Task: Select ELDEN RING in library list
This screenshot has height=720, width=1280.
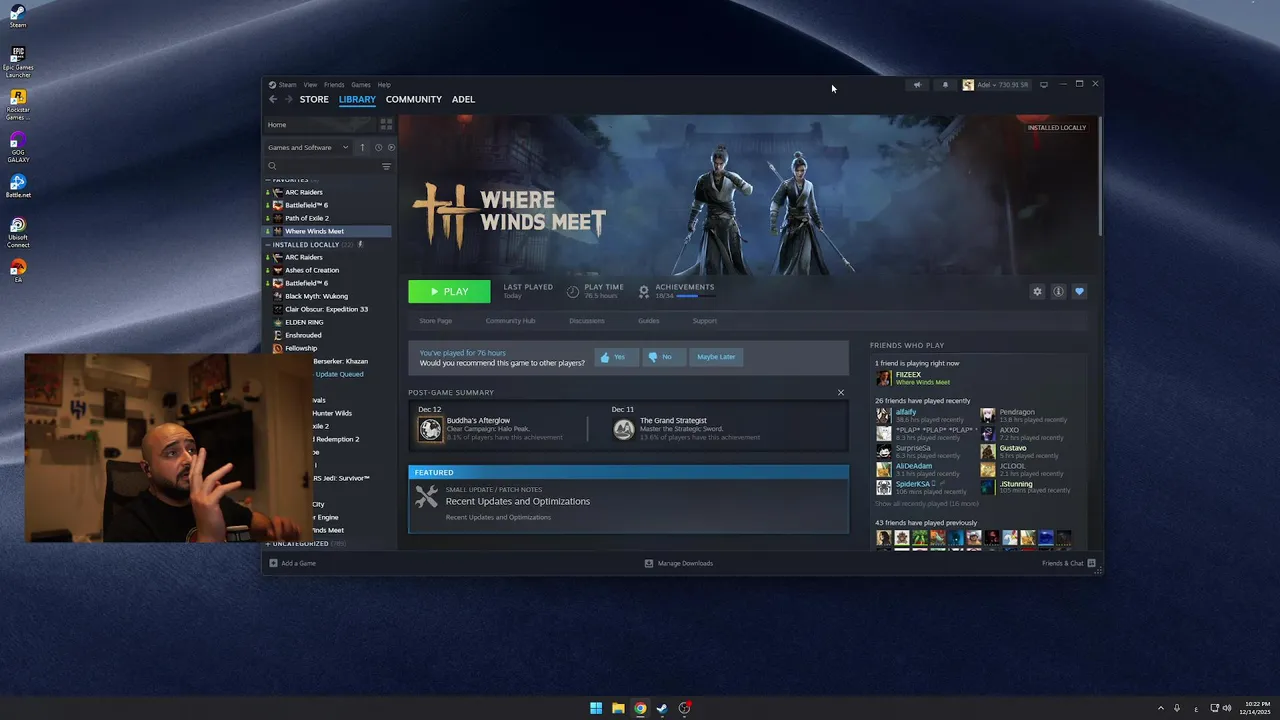Action: point(304,322)
